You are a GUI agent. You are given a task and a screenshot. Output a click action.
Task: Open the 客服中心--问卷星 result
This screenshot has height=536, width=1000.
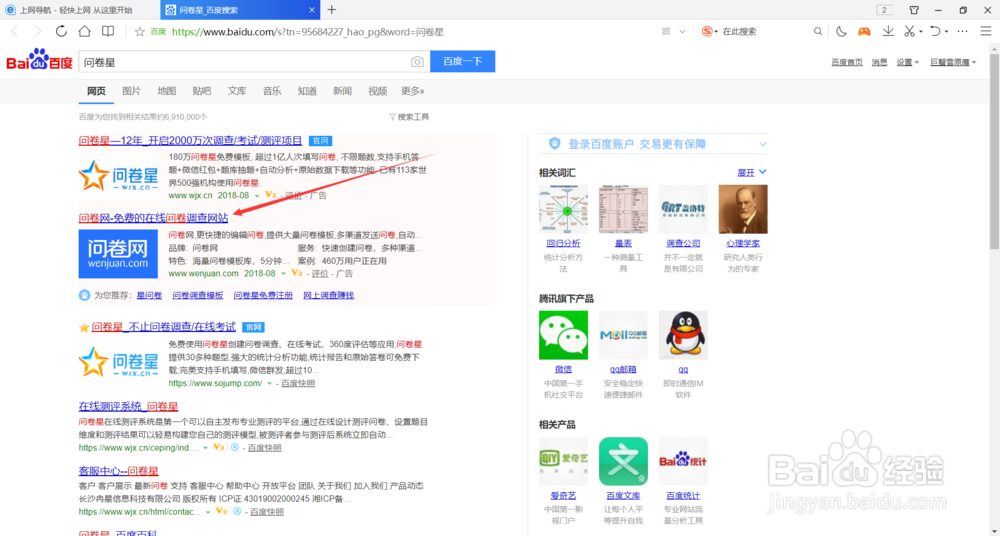[119, 471]
